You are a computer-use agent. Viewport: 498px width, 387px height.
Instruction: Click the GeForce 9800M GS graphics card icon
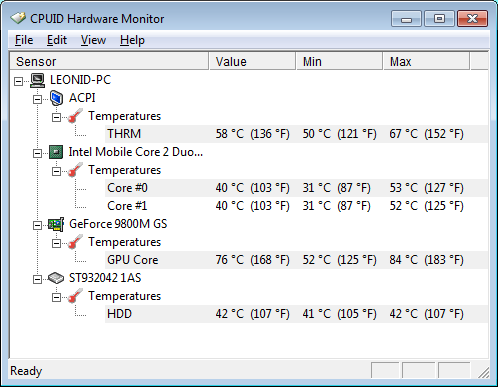56,224
